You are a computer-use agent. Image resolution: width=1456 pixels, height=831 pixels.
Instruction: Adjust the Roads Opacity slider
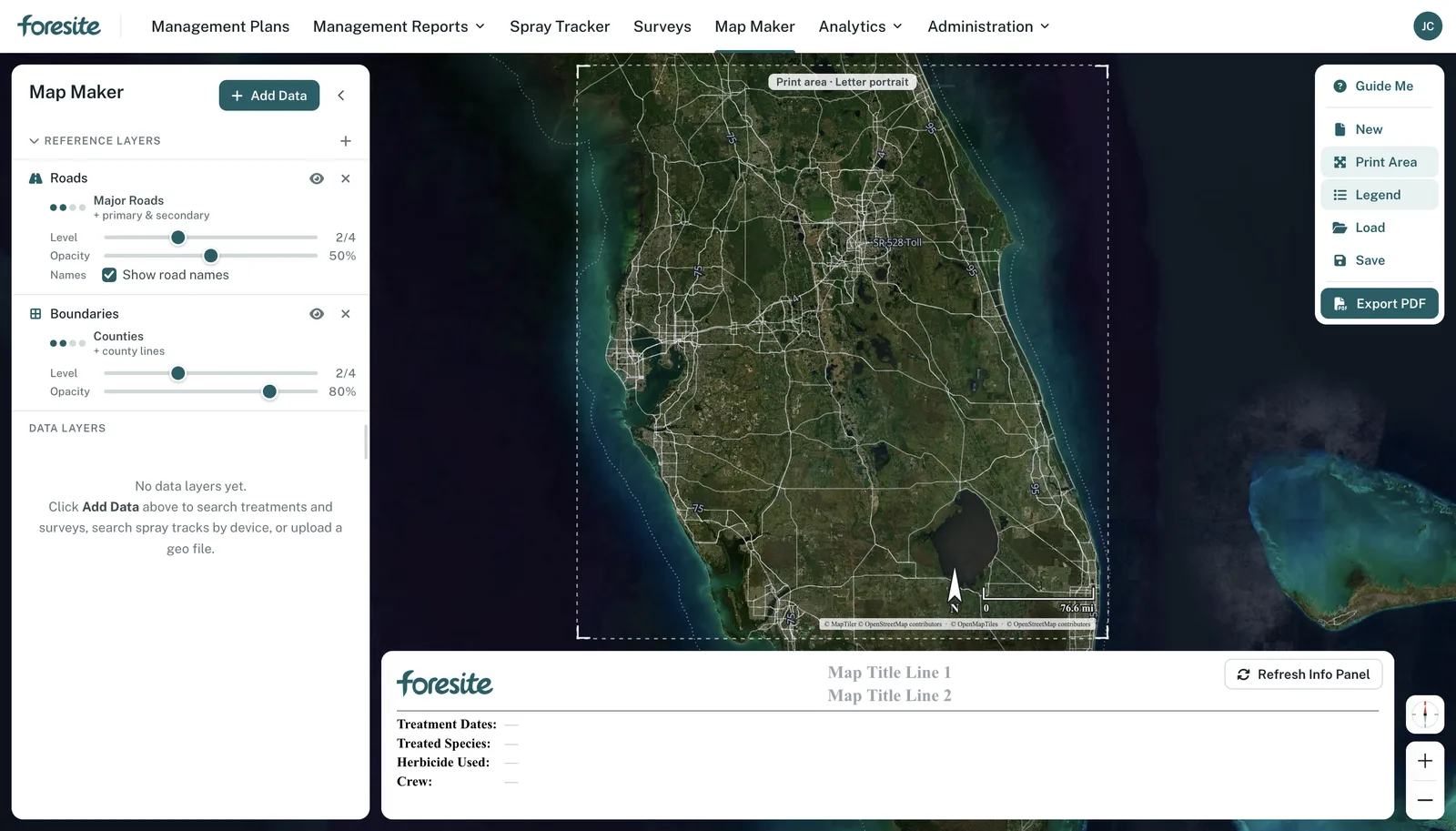211,256
